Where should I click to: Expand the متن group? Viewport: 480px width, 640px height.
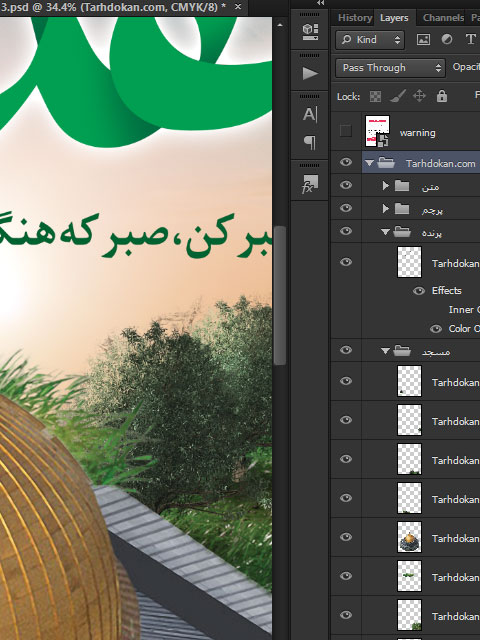[x=386, y=186]
